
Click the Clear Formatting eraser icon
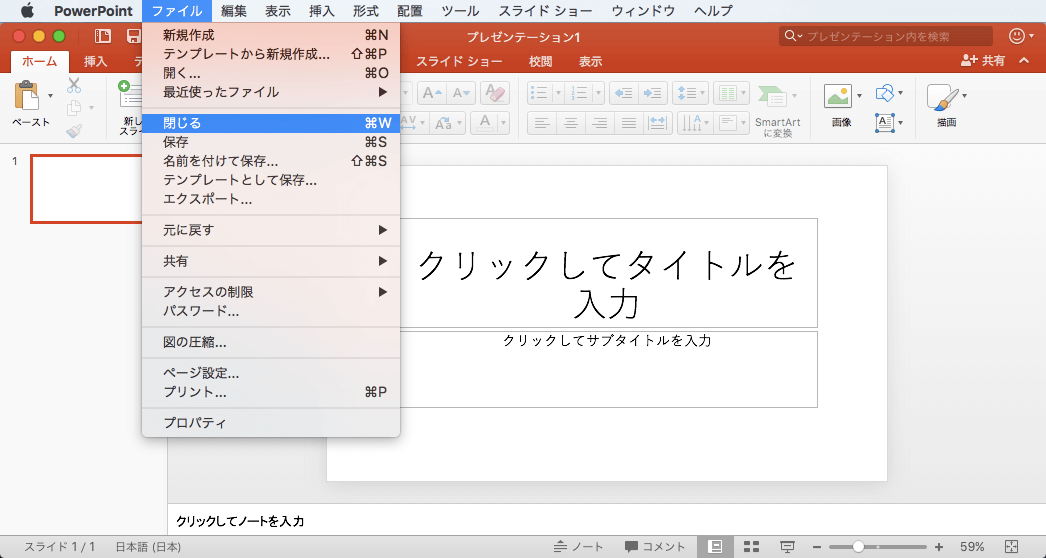click(x=494, y=93)
